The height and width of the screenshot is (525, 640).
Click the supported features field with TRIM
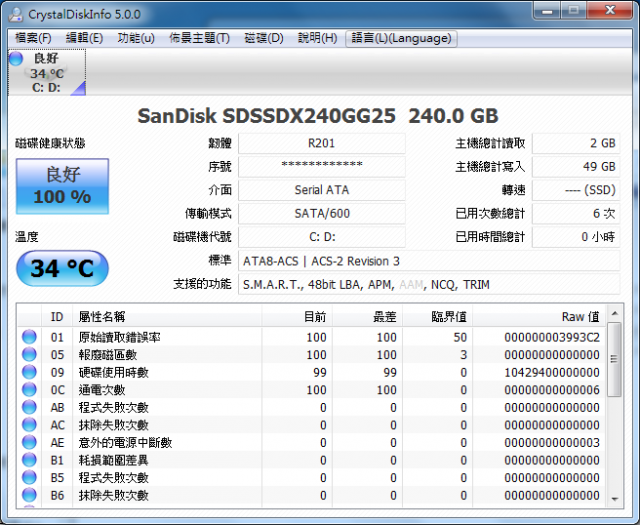[x=429, y=284]
